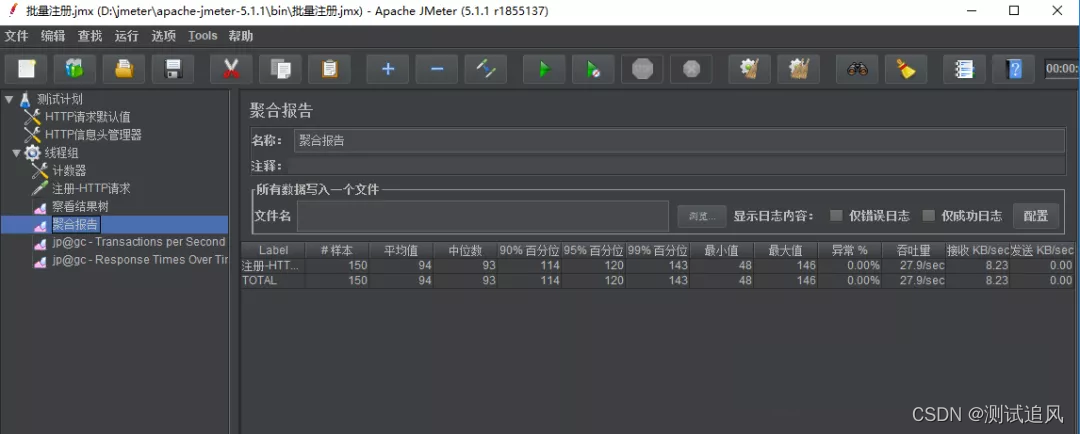Open Search with the binoculars icon
Image resolution: width=1080 pixels, height=434 pixels.
tap(857, 69)
